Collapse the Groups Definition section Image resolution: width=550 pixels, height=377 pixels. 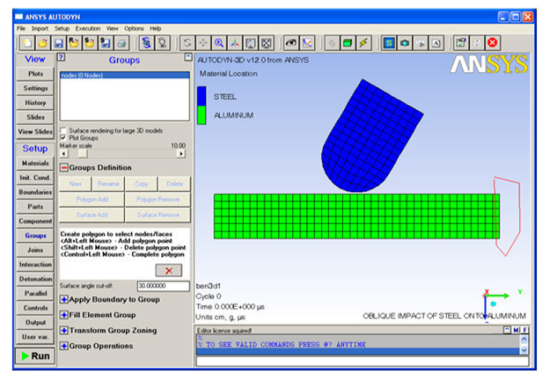click(x=64, y=168)
